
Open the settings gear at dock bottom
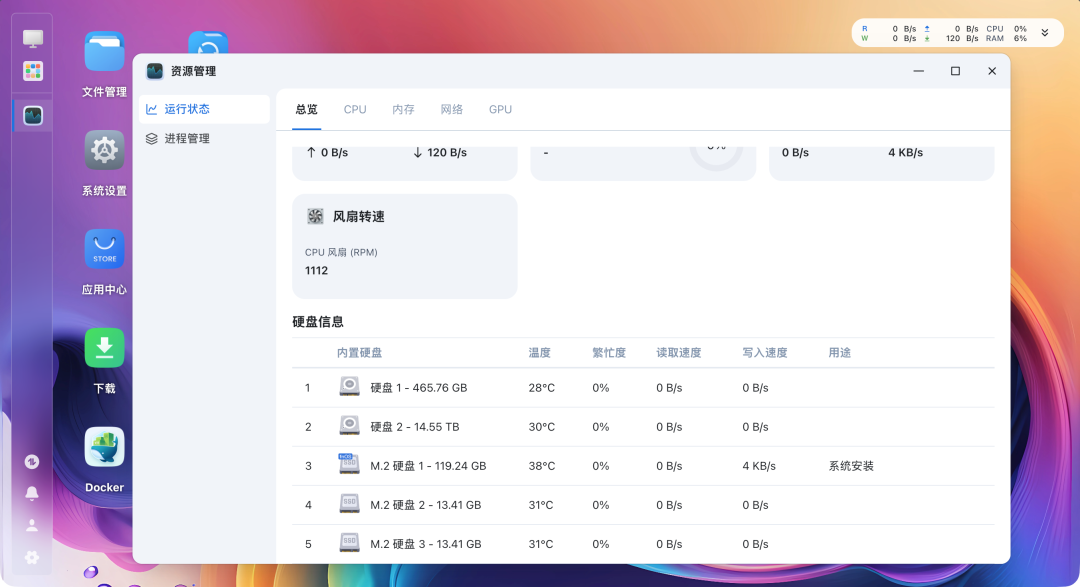tap(31, 557)
